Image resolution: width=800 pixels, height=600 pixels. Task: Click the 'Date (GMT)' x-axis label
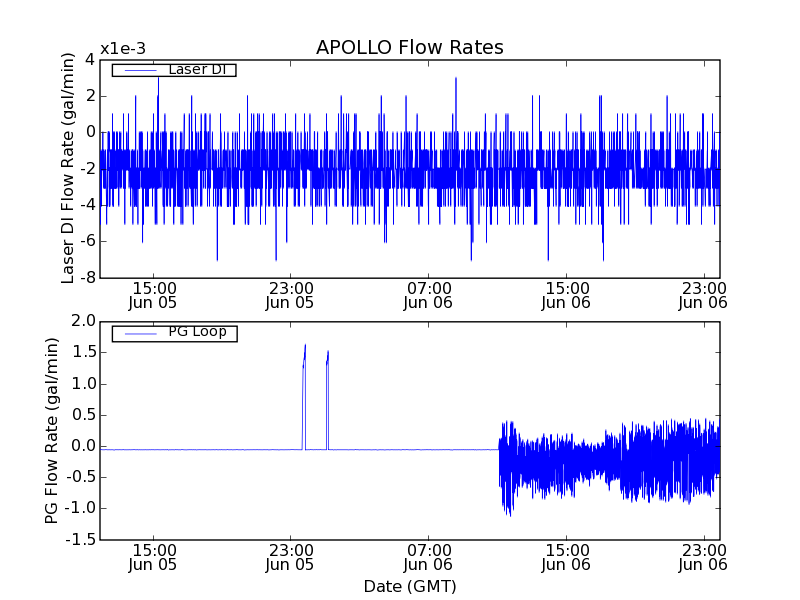tap(410, 586)
